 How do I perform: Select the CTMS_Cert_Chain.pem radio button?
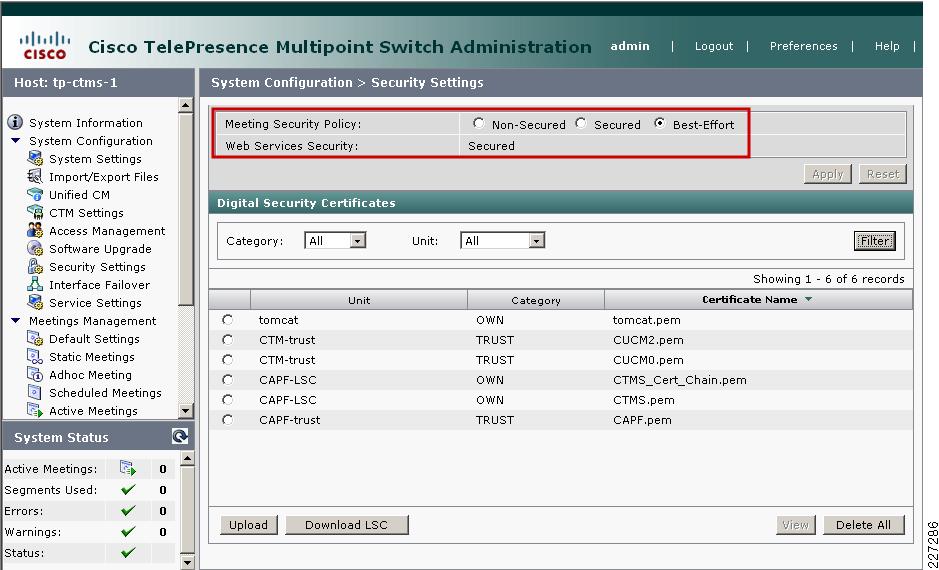point(228,380)
